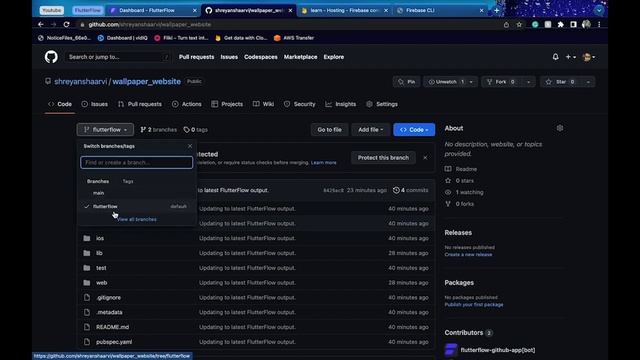Open the 0 tags link
Viewport: 640px width, 360px height.
coord(196,129)
